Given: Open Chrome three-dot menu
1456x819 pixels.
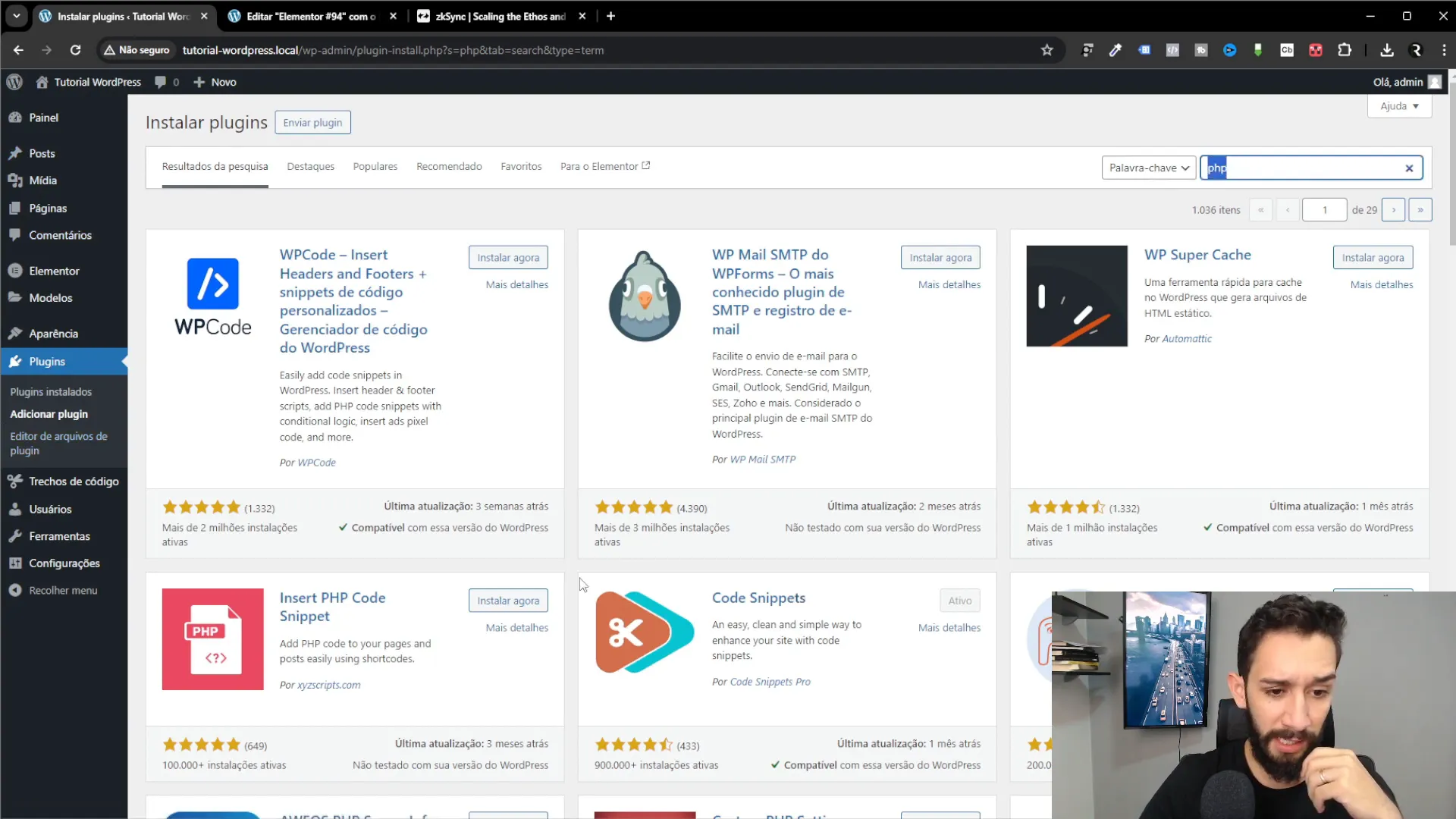Looking at the screenshot, I should (1444, 50).
